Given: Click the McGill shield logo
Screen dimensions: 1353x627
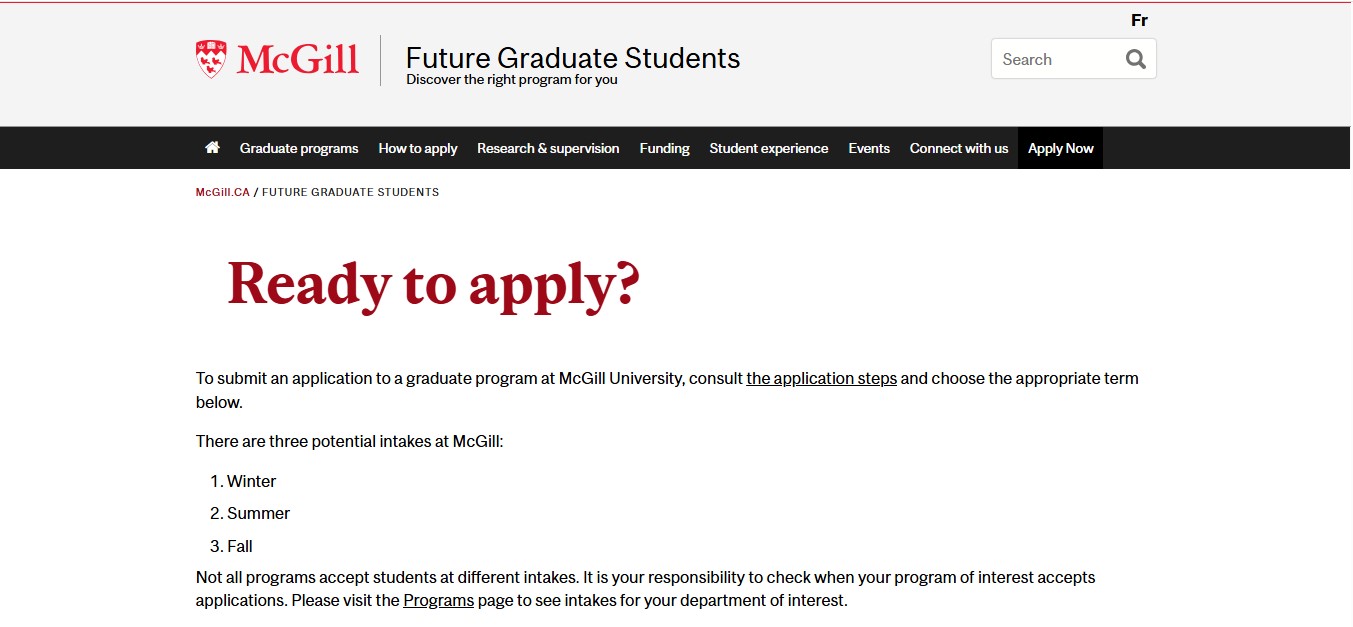Looking at the screenshot, I should click(211, 59).
